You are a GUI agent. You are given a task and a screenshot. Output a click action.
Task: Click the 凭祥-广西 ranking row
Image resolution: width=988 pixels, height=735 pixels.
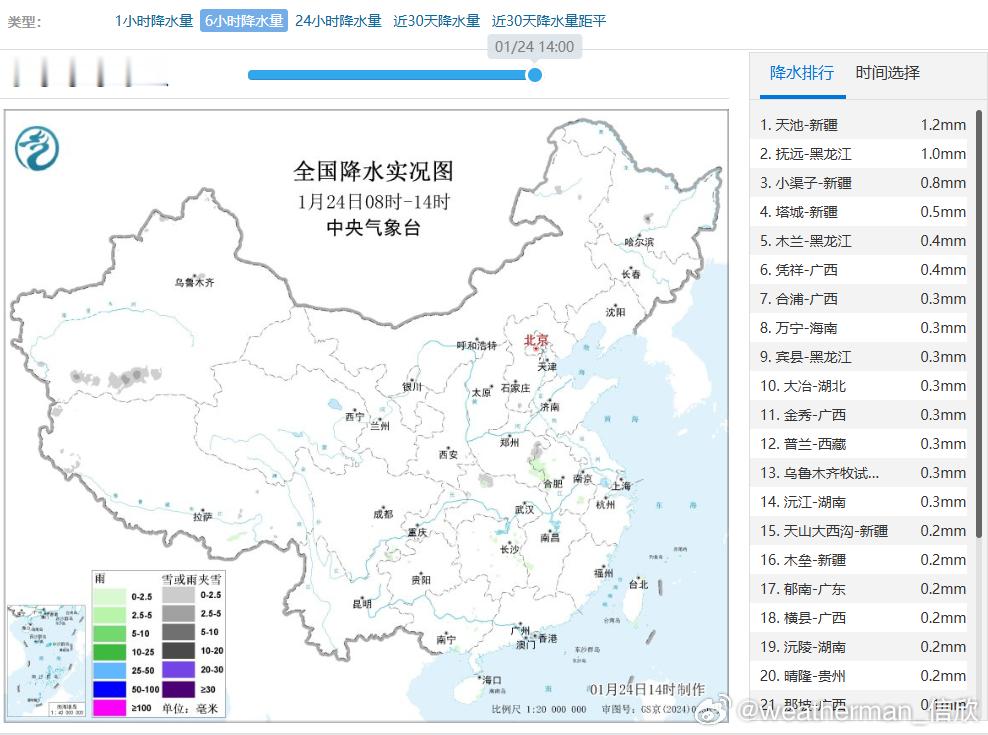point(863,270)
